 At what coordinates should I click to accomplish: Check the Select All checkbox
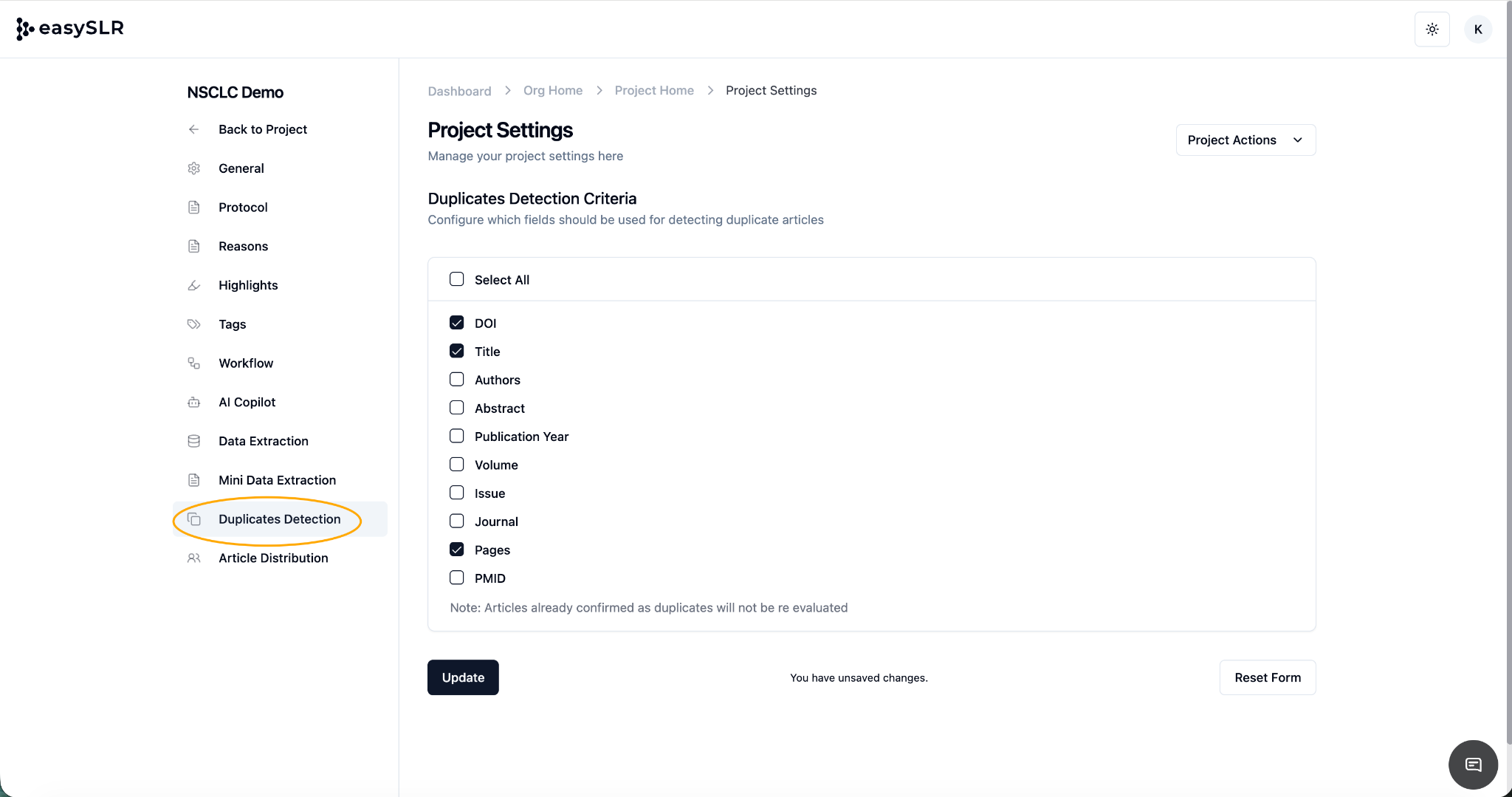pyautogui.click(x=457, y=279)
